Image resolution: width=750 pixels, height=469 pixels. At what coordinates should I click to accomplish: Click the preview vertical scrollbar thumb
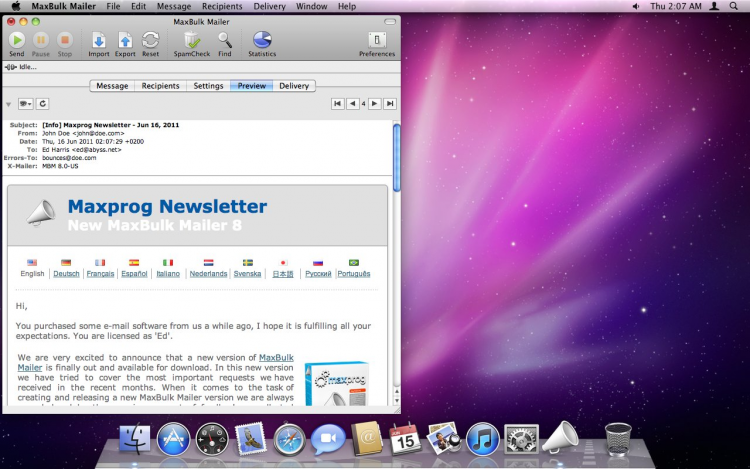coord(397,157)
